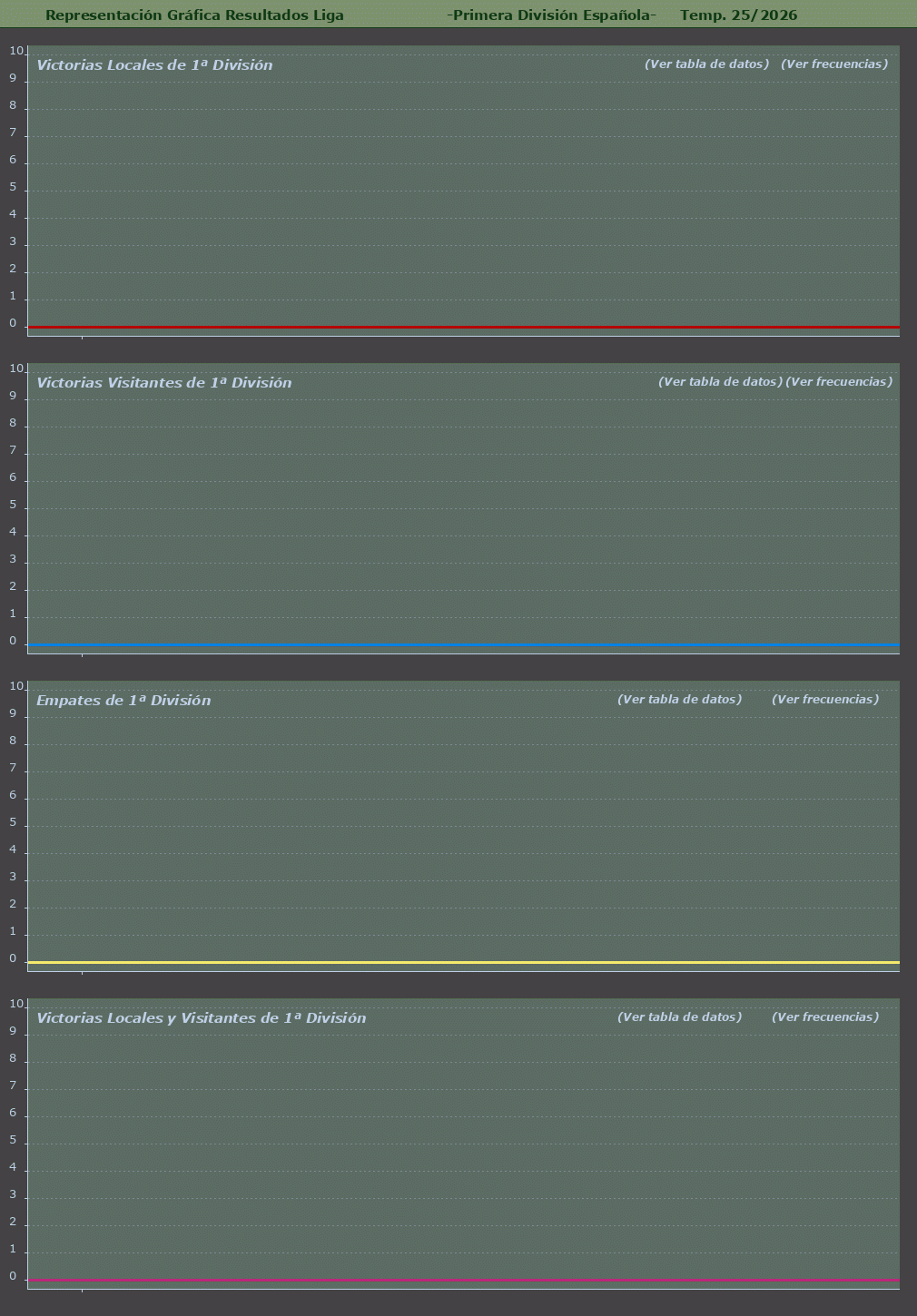The image size is (917, 1316).
Task: Click the magenta data line in the bottom chart
Action: (x=463, y=1280)
